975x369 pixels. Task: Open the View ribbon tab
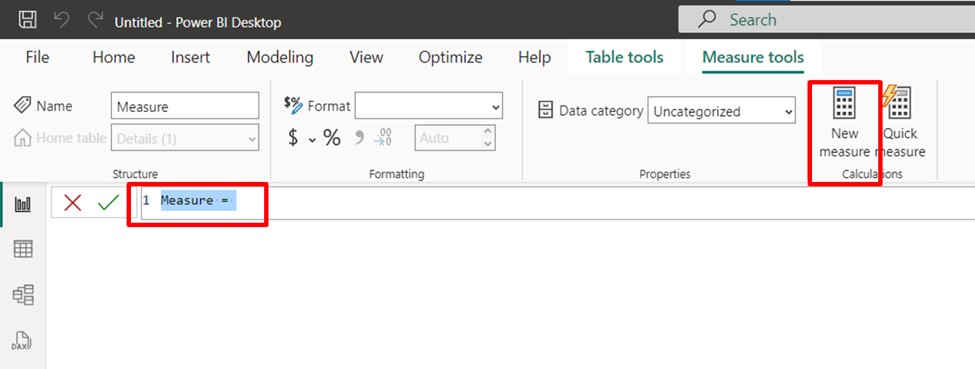coord(366,57)
